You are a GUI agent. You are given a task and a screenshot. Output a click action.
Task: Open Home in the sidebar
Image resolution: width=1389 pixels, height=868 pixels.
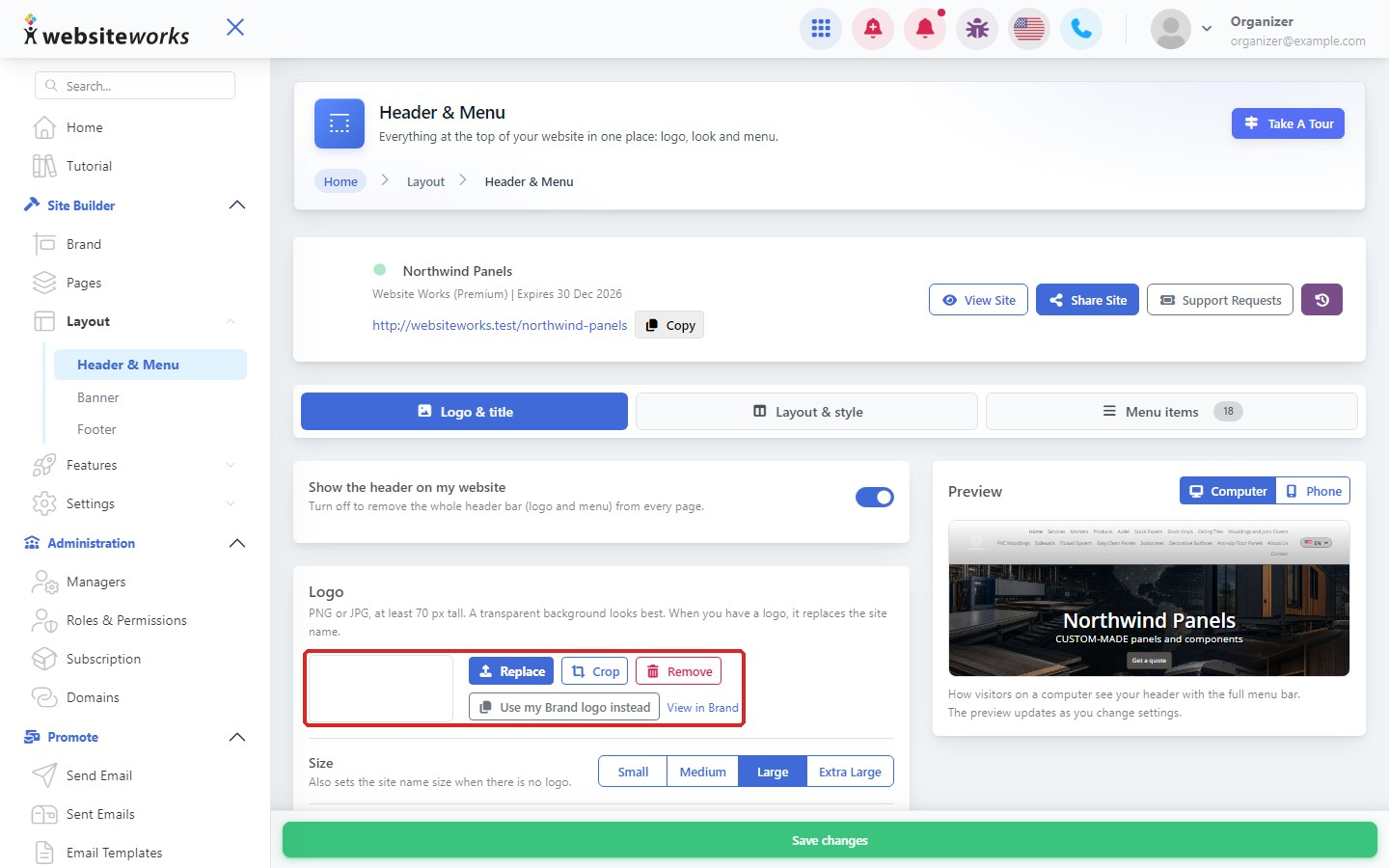85,127
